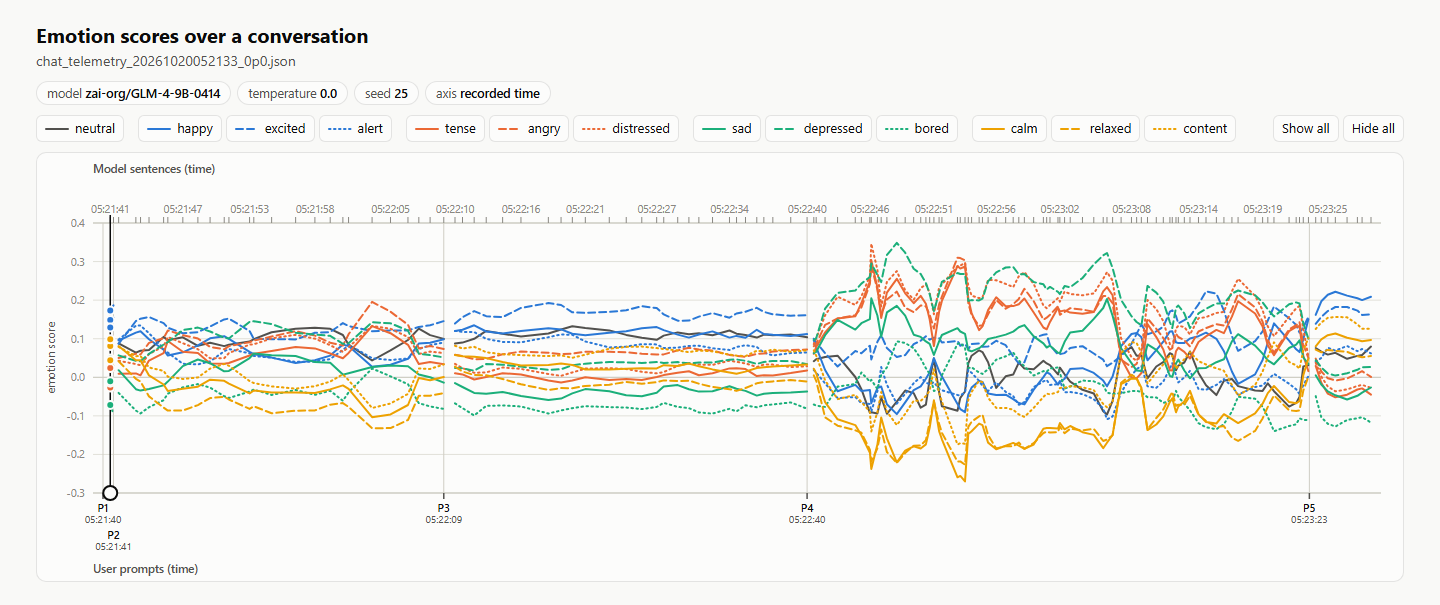The image size is (1440, 605).
Task: Click the 05:21:47 time tick label
Action: click(183, 209)
